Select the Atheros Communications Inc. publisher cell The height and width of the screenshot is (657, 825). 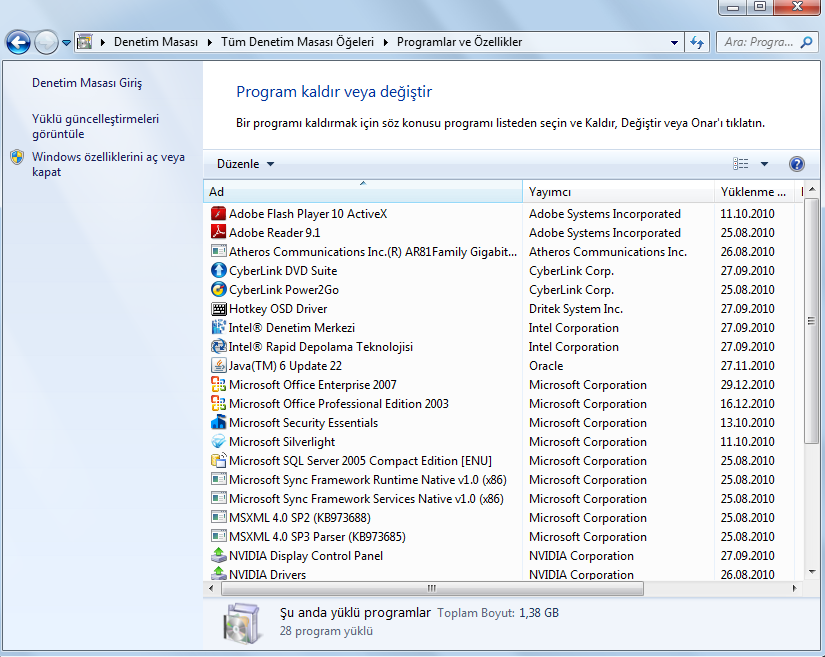pyautogui.click(x=608, y=252)
